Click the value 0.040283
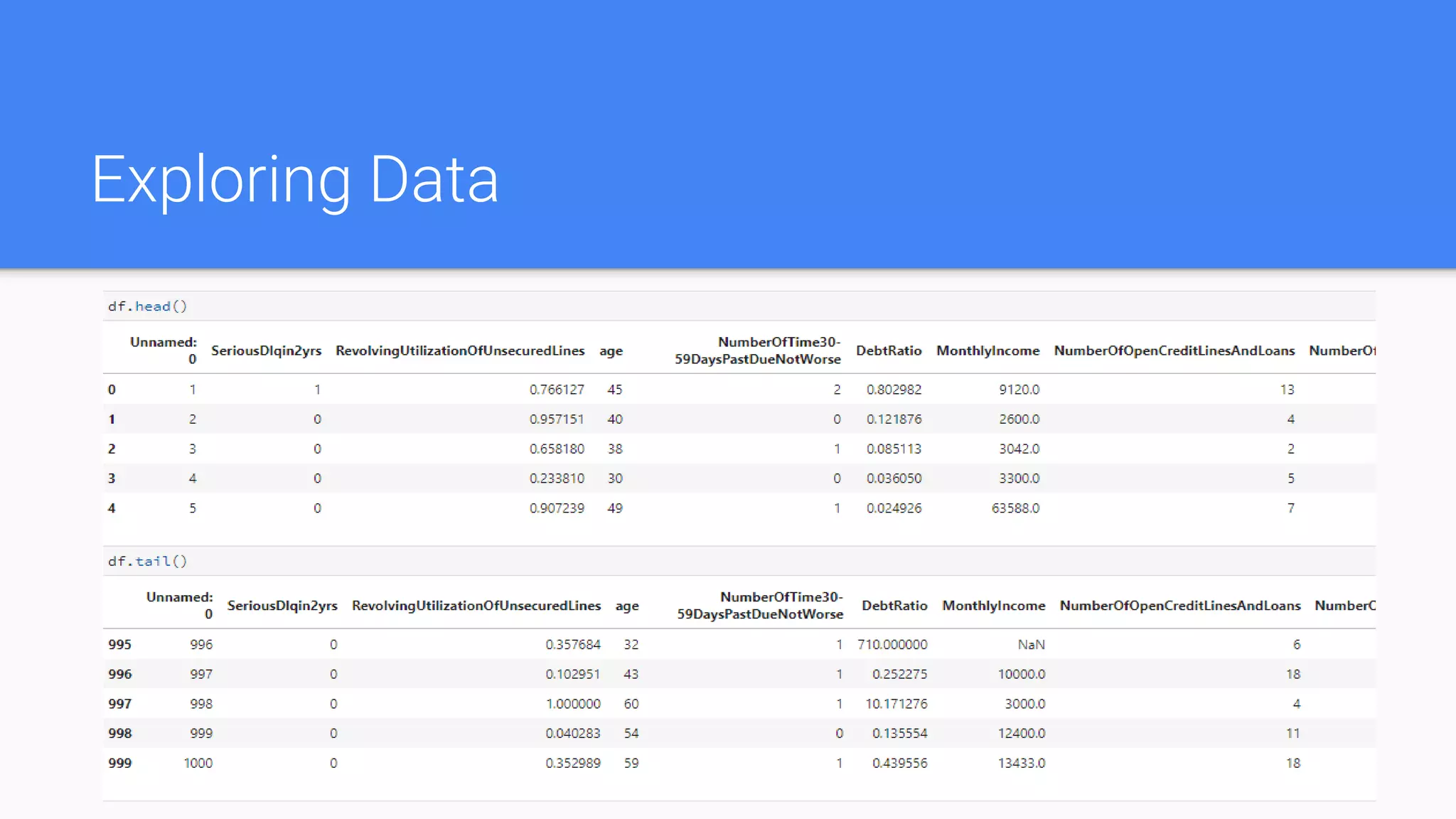 point(573,734)
